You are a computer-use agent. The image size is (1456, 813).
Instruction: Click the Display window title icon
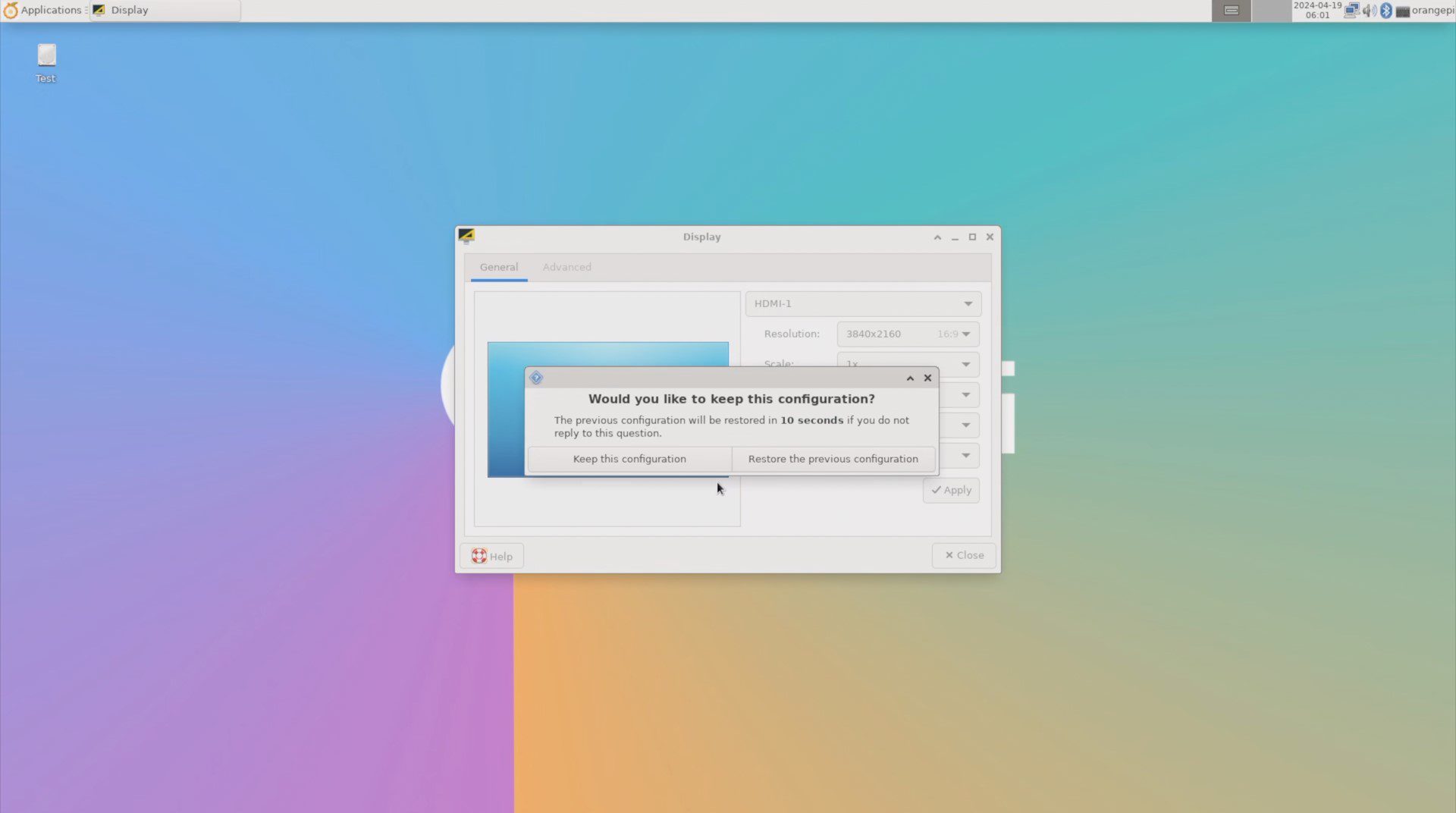tap(466, 236)
